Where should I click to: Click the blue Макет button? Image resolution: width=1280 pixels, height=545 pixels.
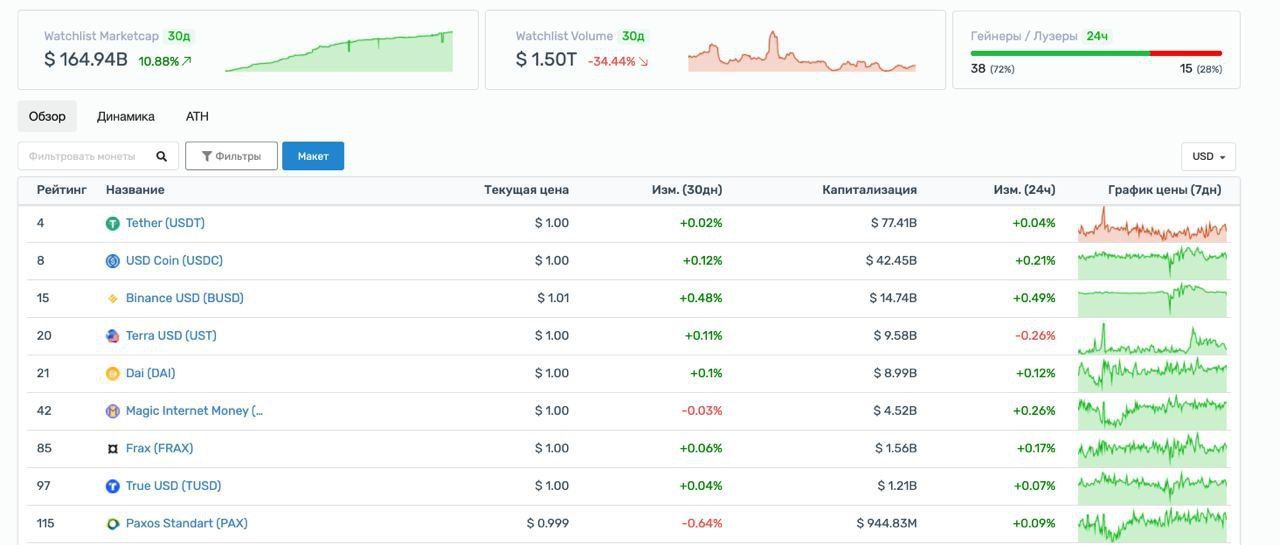coord(313,156)
